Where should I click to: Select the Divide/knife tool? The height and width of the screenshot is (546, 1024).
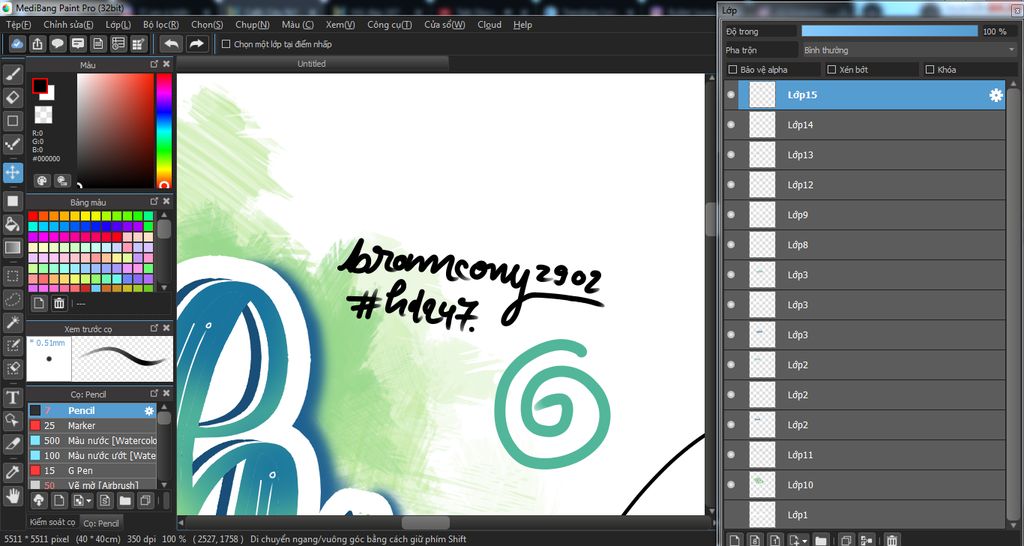tap(12, 443)
